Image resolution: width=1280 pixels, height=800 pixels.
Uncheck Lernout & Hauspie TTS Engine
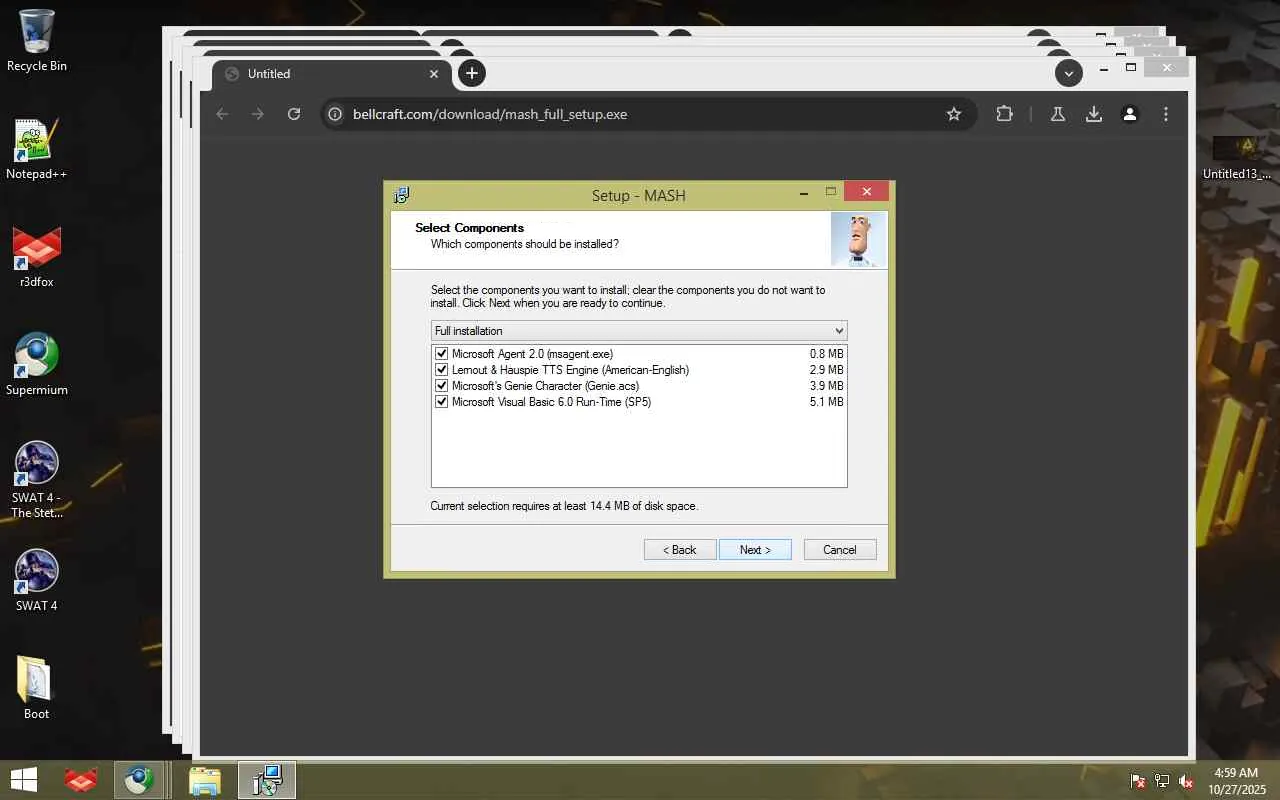pyautogui.click(x=442, y=370)
